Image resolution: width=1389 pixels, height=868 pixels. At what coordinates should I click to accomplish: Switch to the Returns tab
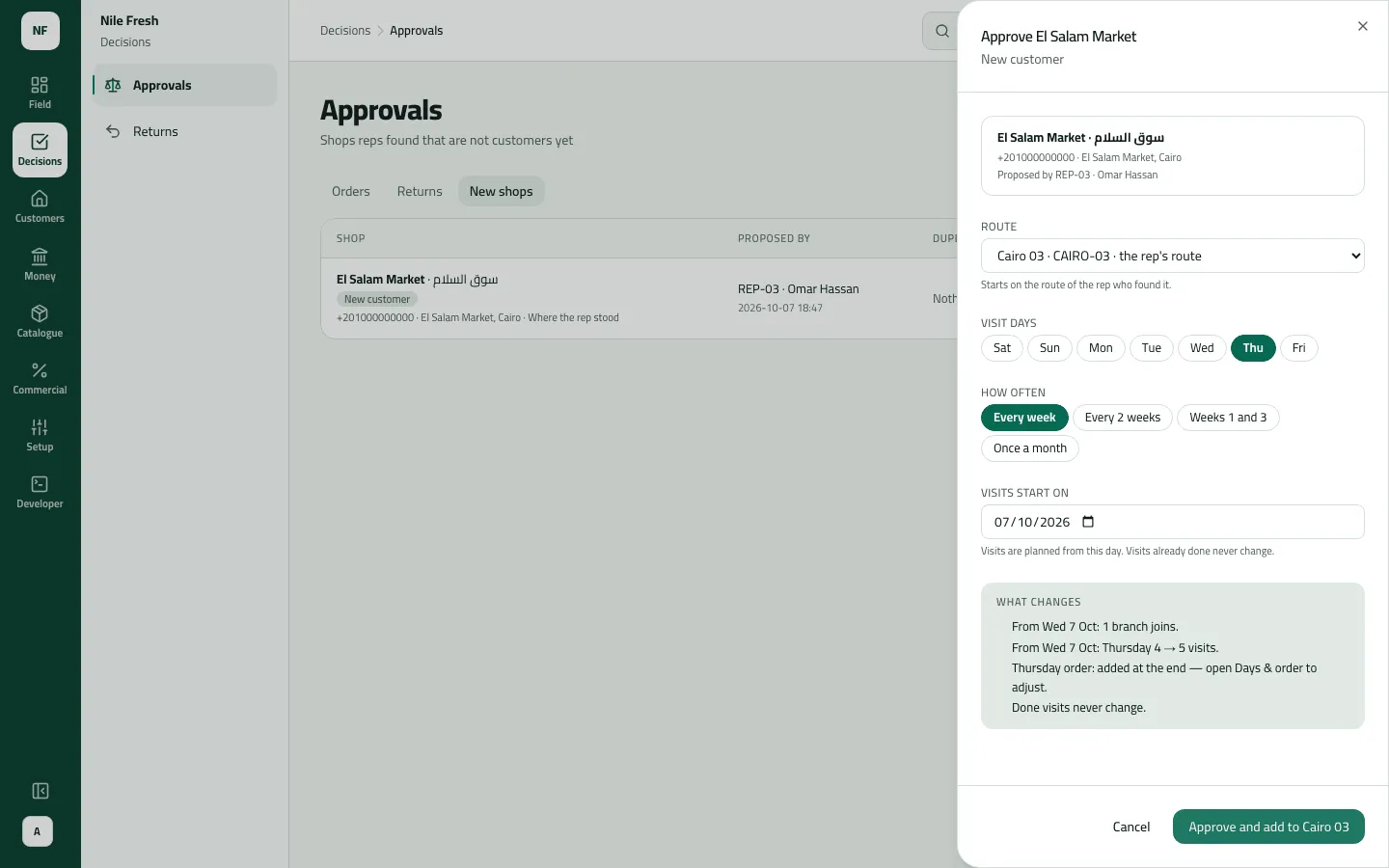point(420,191)
